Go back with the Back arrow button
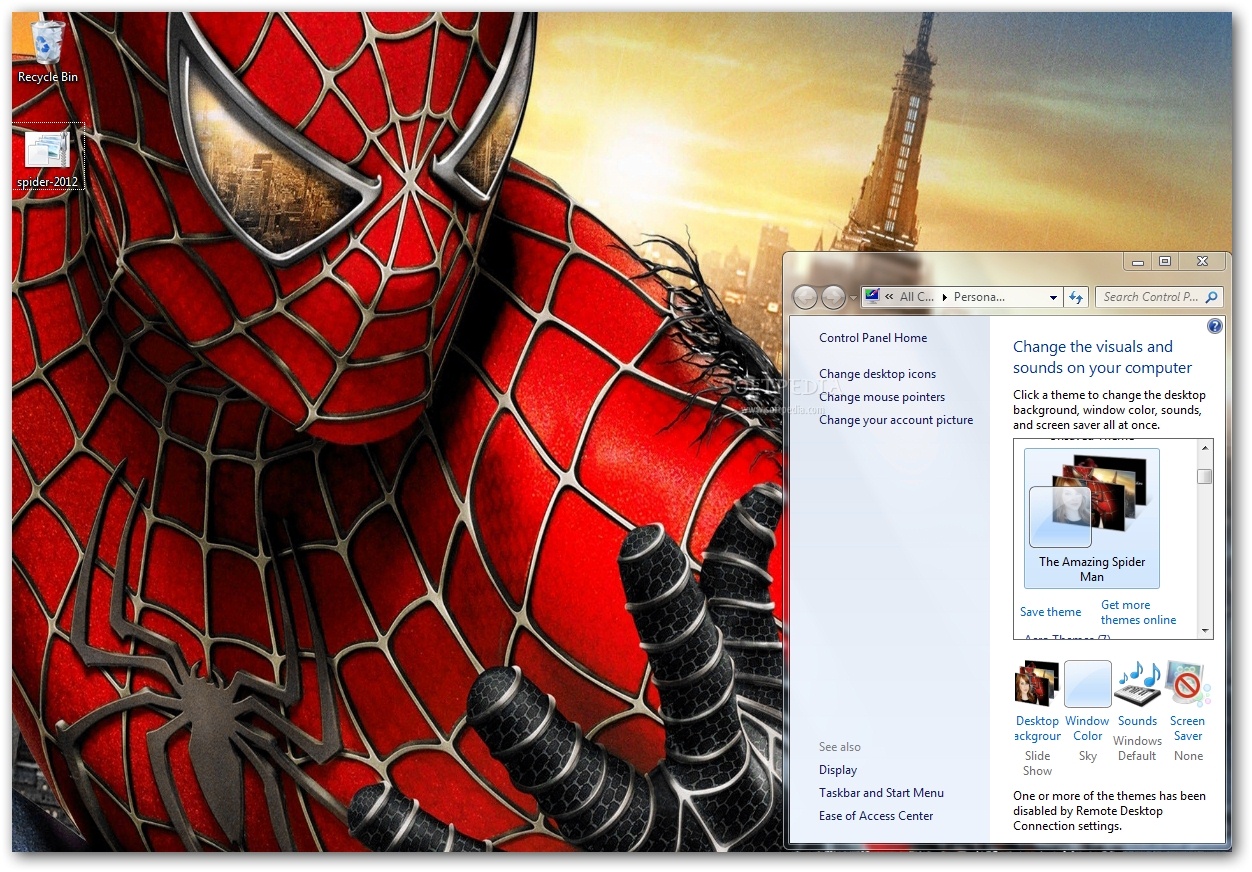Image resolution: width=1252 pixels, height=872 pixels. pyautogui.click(x=805, y=297)
